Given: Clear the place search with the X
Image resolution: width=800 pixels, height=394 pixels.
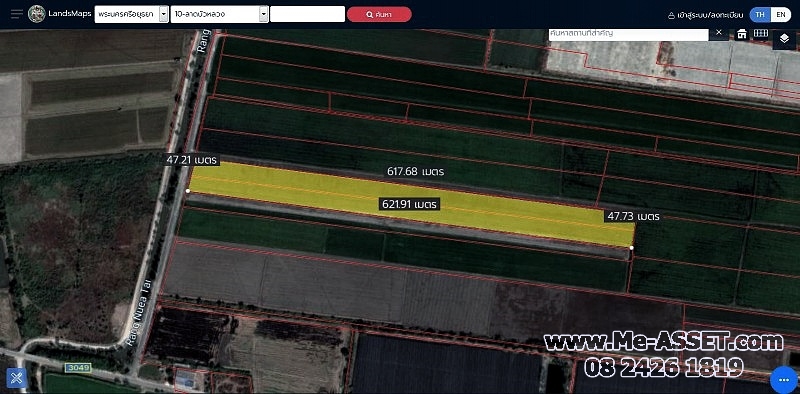Looking at the screenshot, I should [719, 33].
